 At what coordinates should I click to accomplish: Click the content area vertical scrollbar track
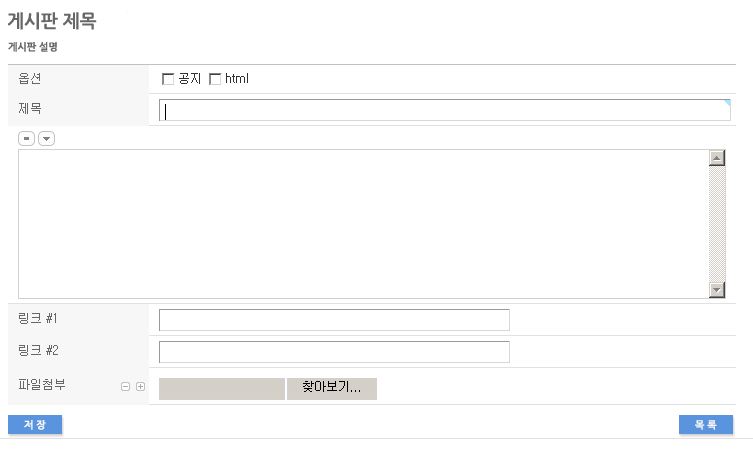pos(716,223)
